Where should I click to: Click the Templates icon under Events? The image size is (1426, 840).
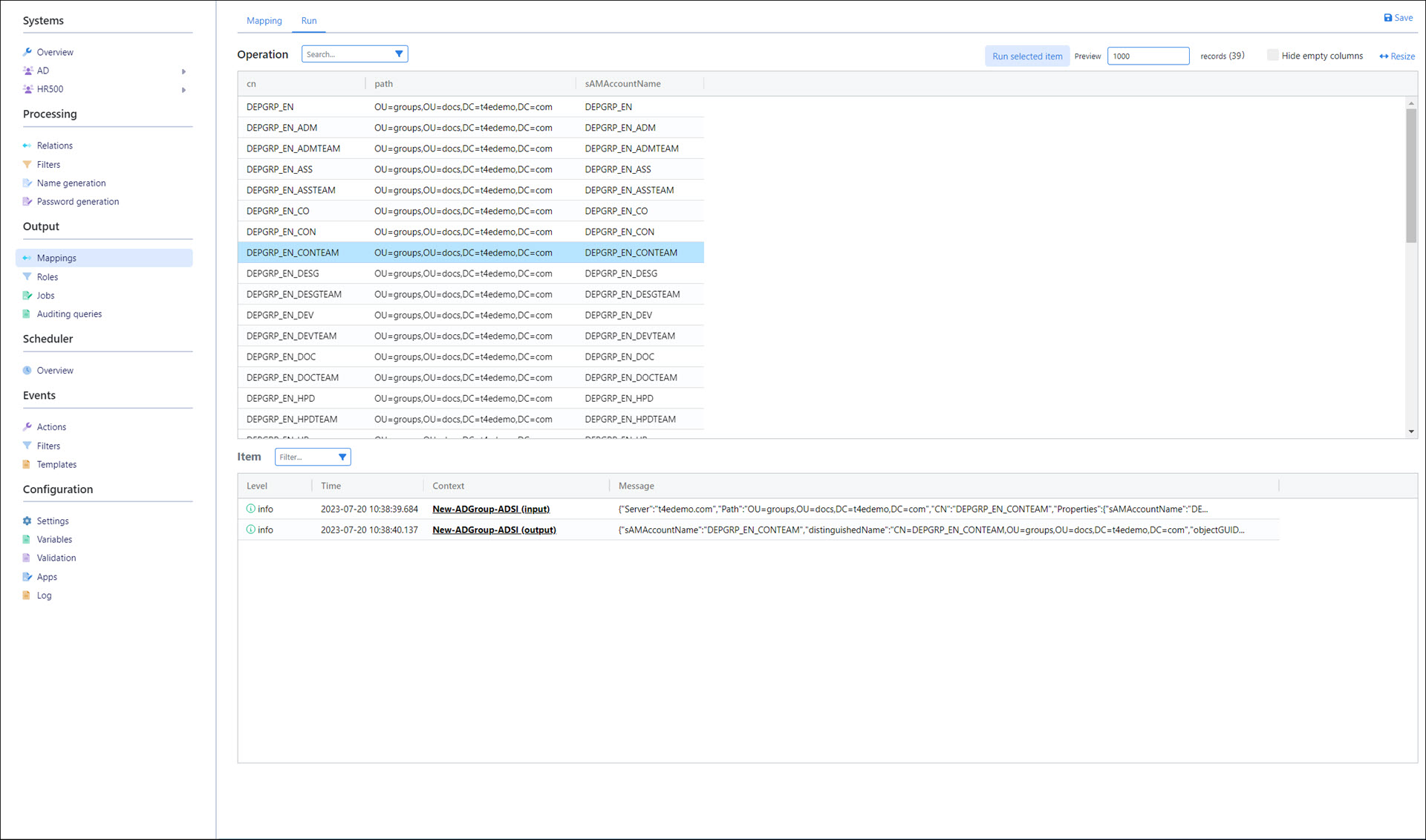coord(27,464)
